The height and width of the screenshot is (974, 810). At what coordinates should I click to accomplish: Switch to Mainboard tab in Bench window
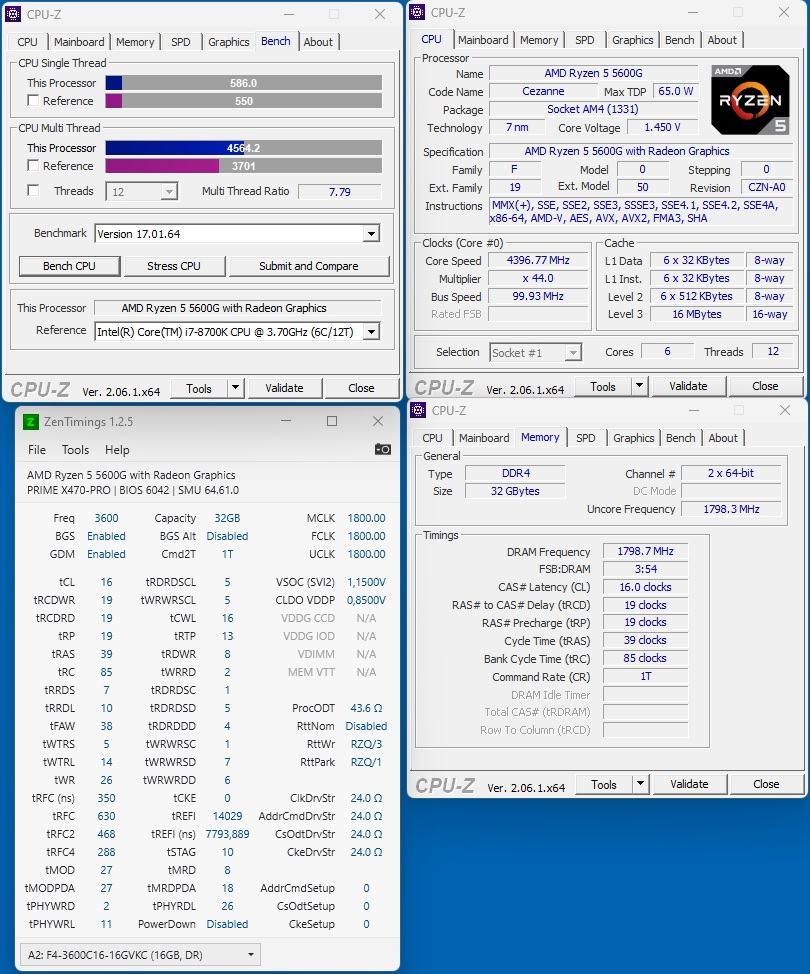[x=79, y=42]
